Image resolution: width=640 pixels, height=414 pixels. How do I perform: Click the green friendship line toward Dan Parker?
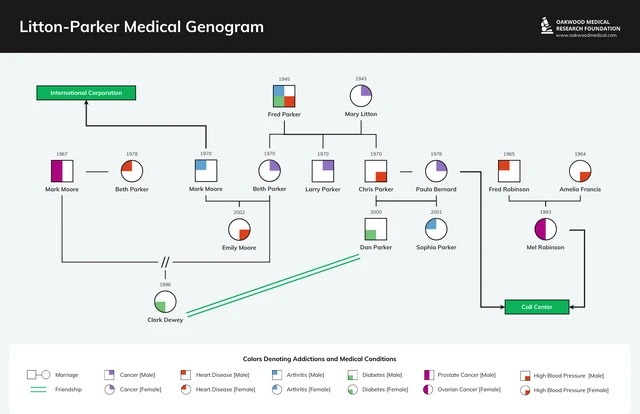click(x=273, y=285)
